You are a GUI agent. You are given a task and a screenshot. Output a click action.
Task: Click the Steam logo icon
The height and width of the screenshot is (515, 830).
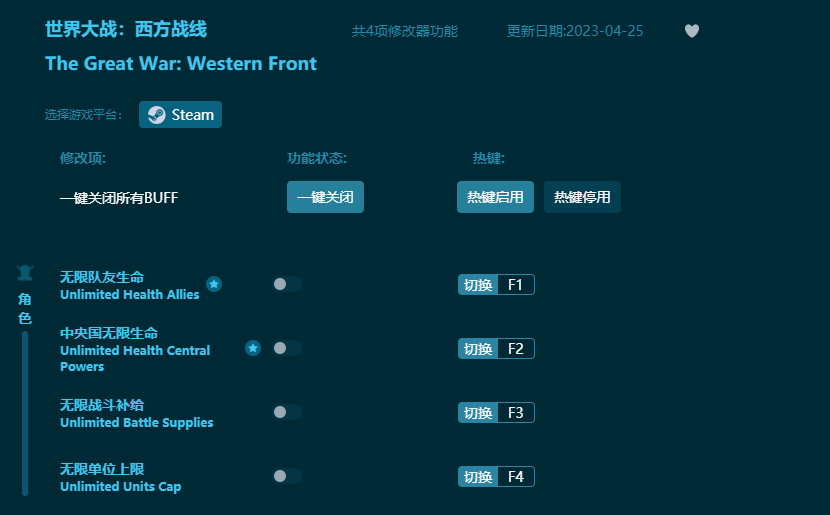point(156,115)
